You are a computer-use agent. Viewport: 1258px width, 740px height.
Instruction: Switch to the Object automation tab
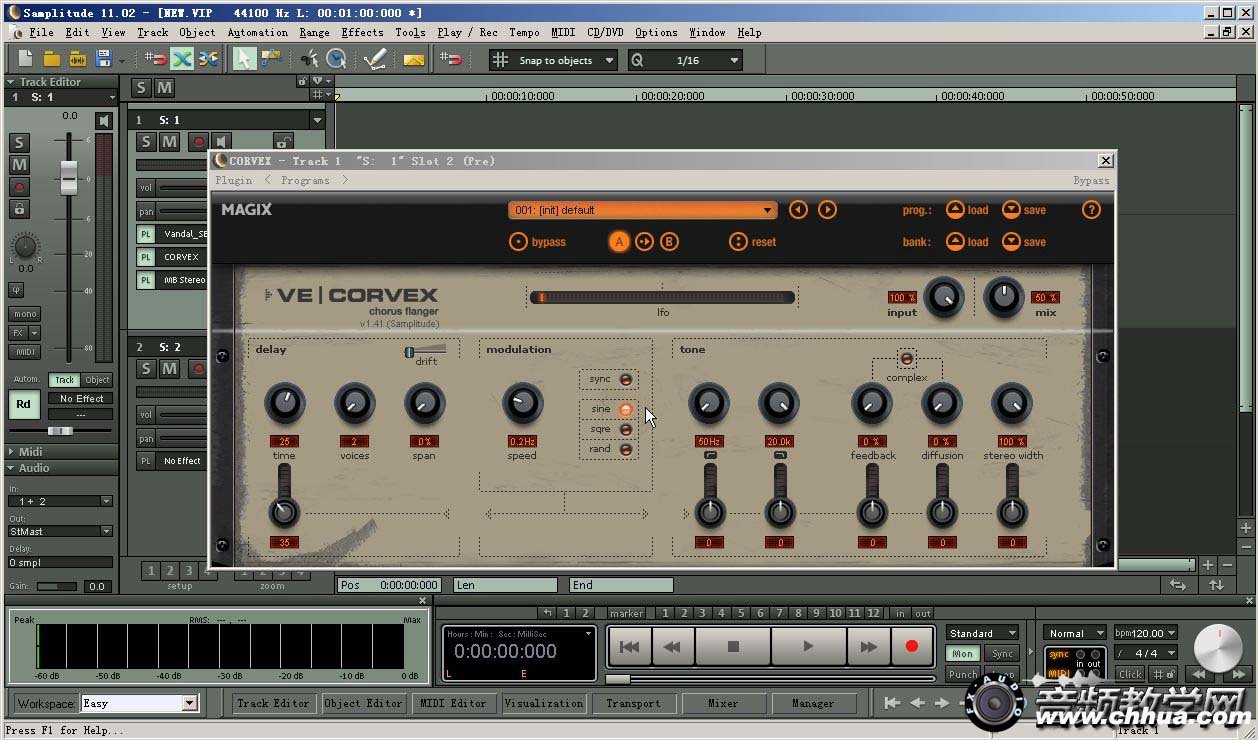(97, 380)
